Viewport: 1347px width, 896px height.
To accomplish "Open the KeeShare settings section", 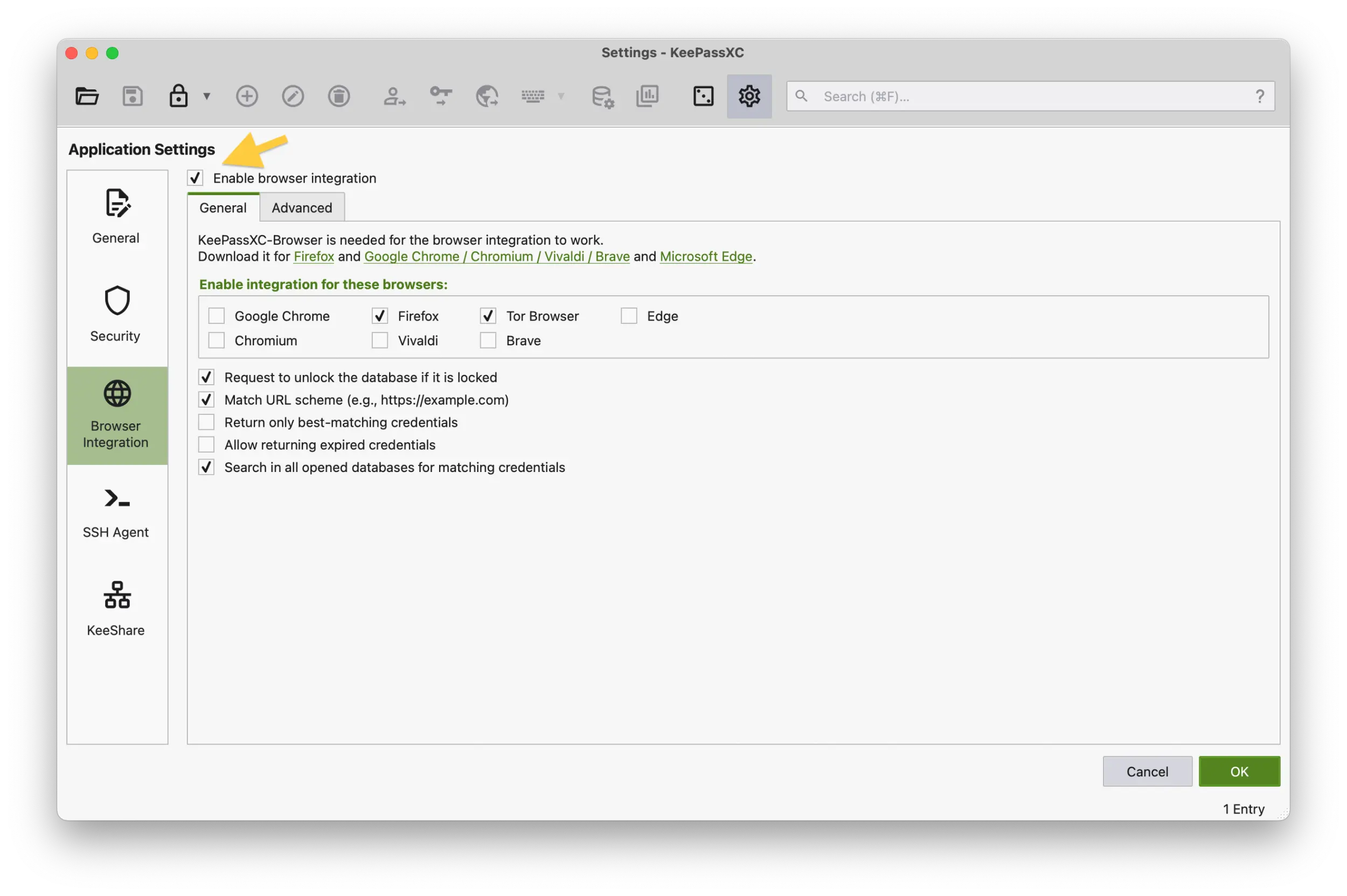I will (115, 607).
